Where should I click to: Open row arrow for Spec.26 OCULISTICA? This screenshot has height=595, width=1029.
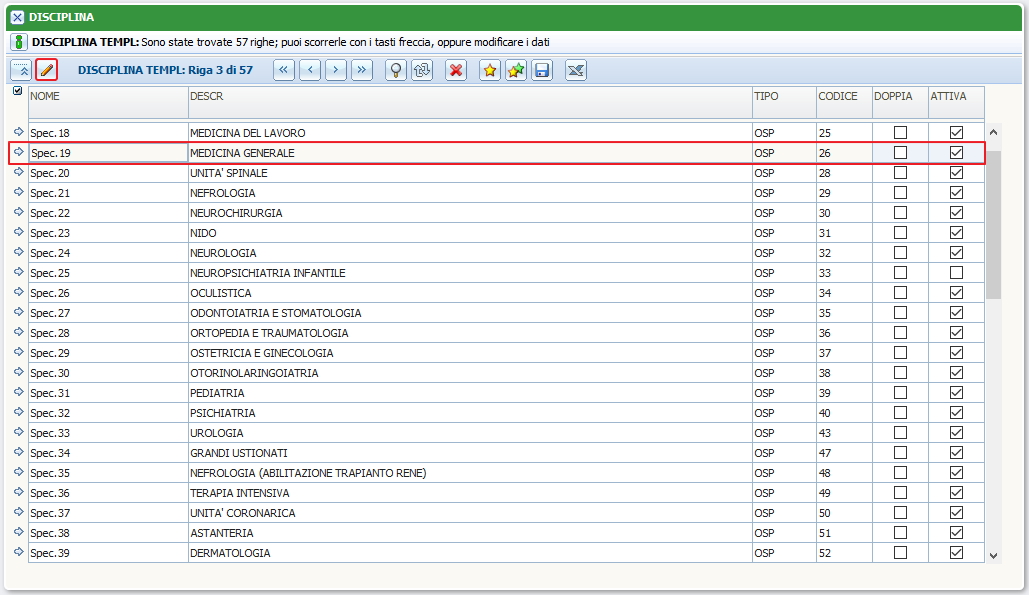[x=18, y=293]
